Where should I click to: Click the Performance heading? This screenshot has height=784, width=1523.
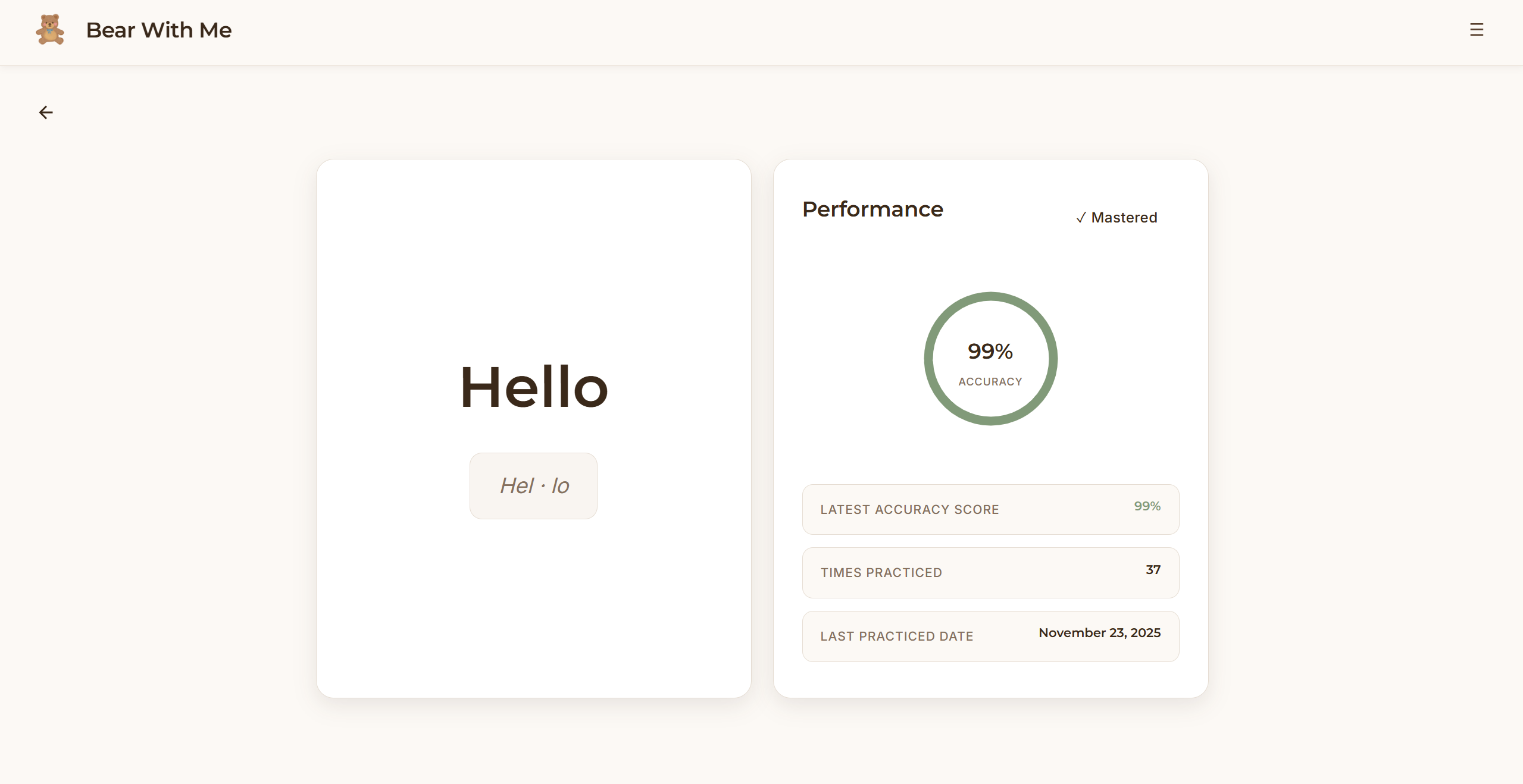pyautogui.click(x=872, y=209)
